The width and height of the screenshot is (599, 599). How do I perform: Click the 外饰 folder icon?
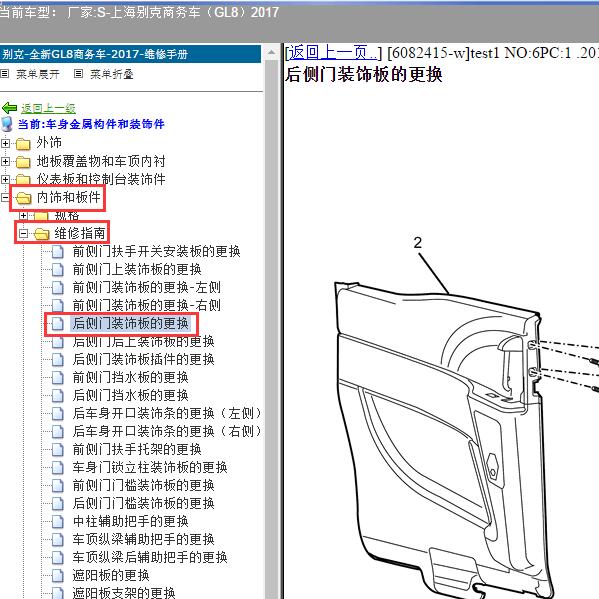click(x=23, y=144)
